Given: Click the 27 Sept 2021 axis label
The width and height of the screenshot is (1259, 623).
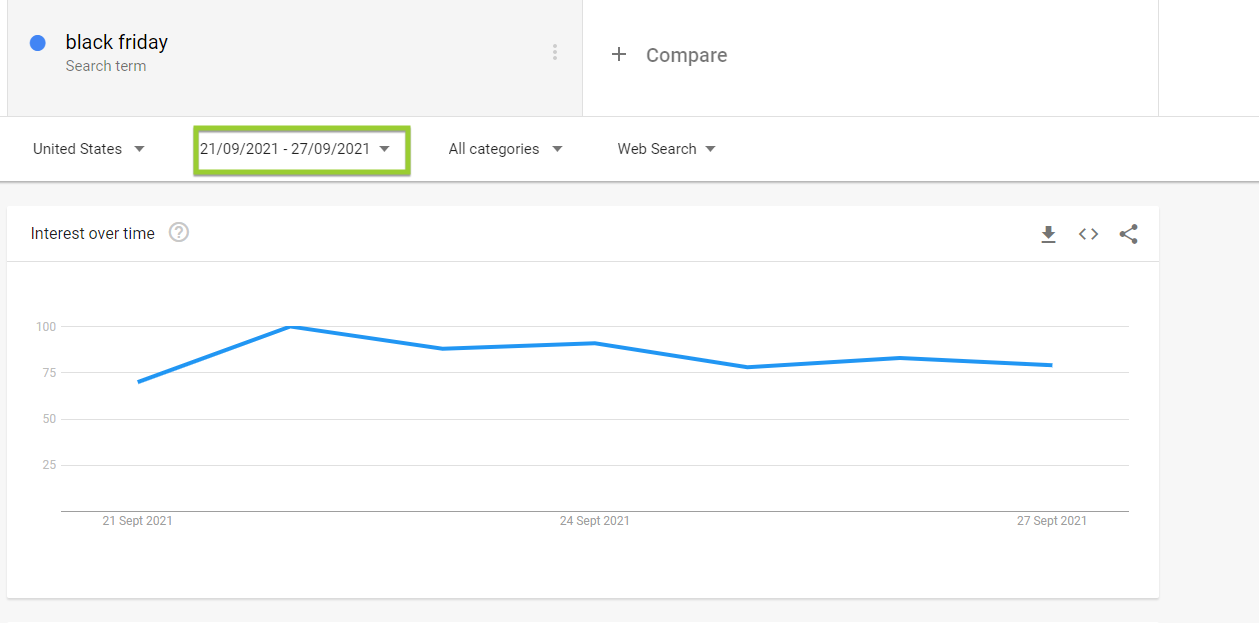Looking at the screenshot, I should 1052,520.
